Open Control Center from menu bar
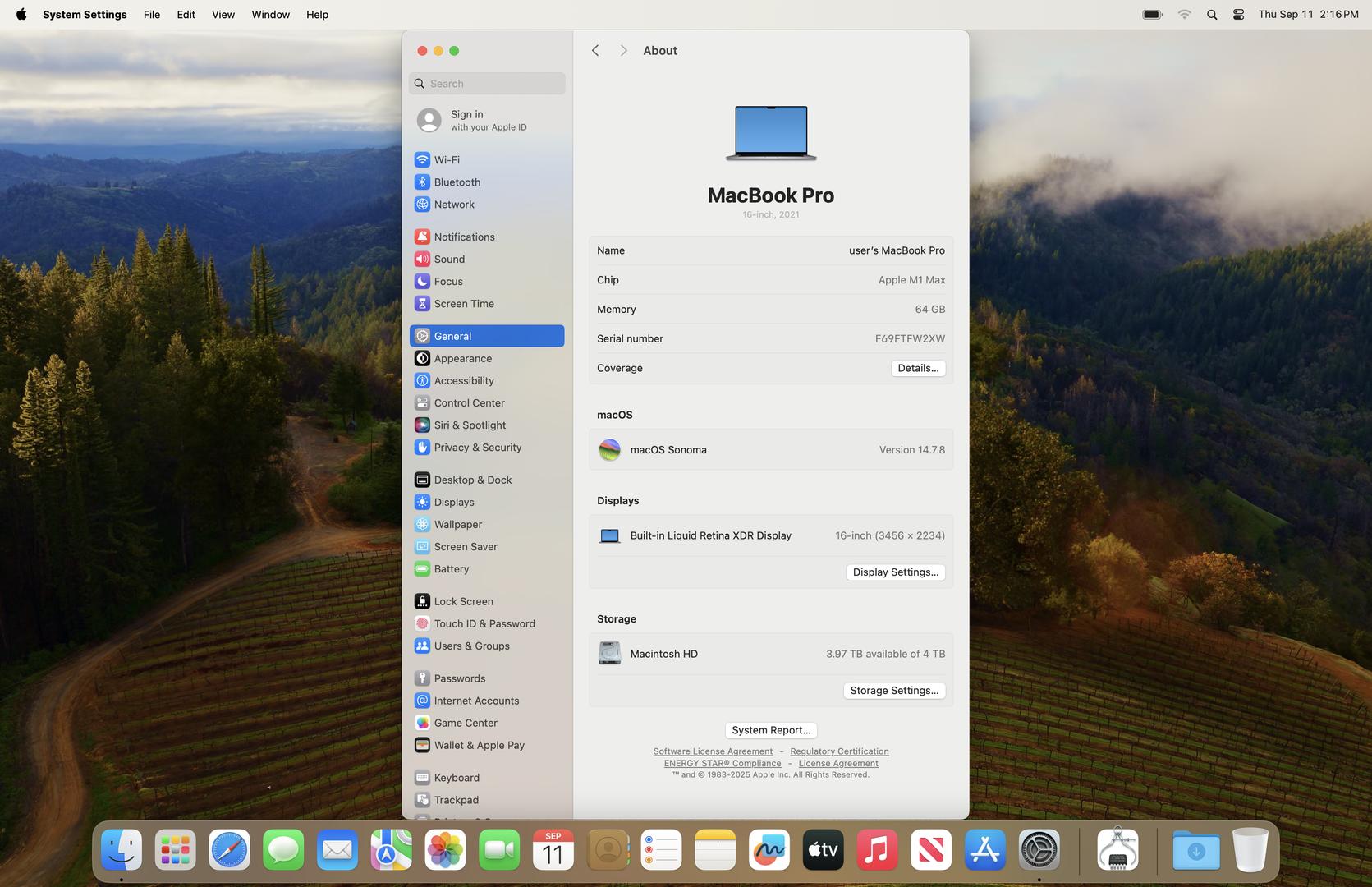 point(1238,14)
